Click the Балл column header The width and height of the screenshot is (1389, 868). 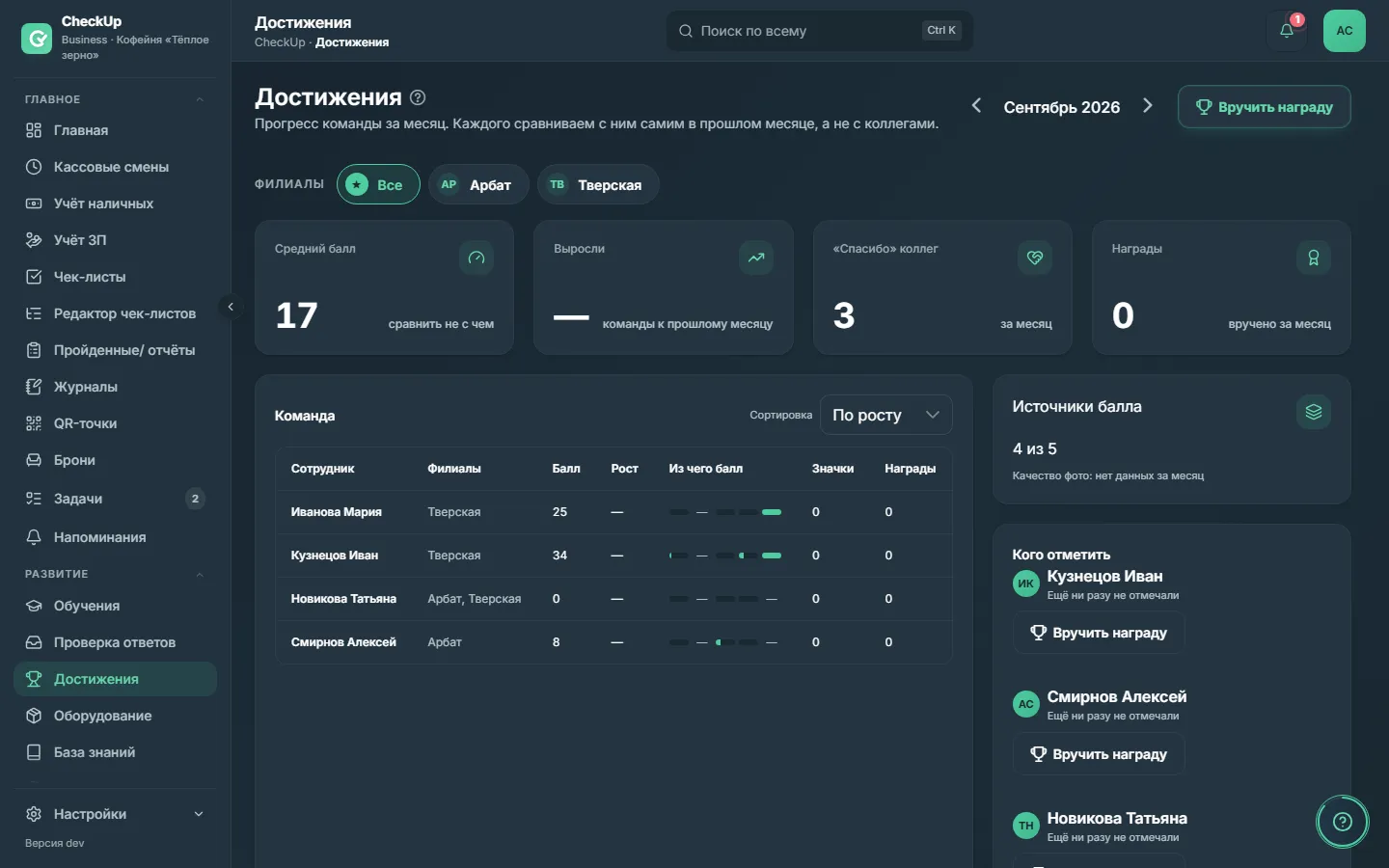tap(566, 469)
